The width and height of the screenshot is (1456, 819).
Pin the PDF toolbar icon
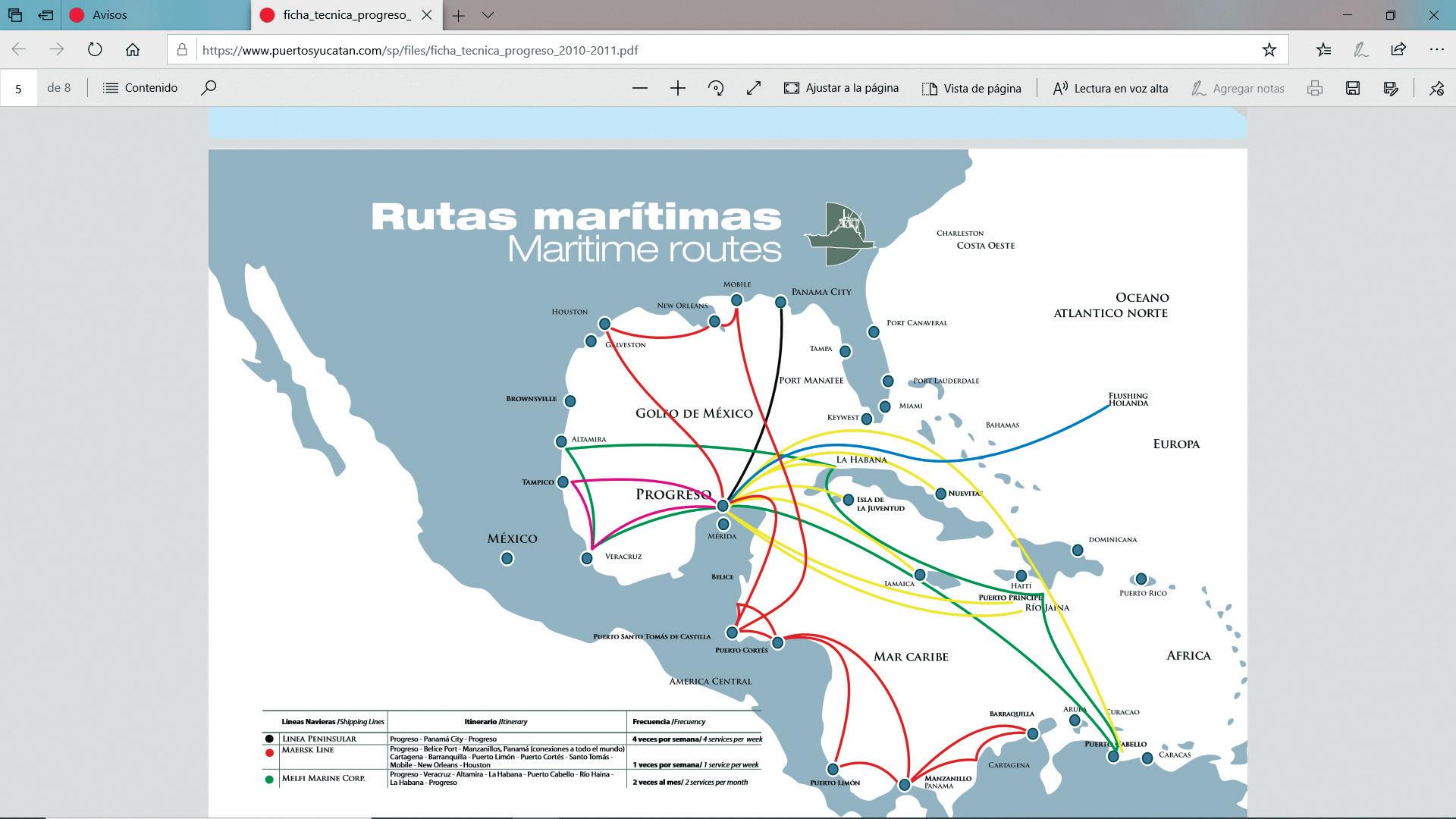[x=1436, y=88]
